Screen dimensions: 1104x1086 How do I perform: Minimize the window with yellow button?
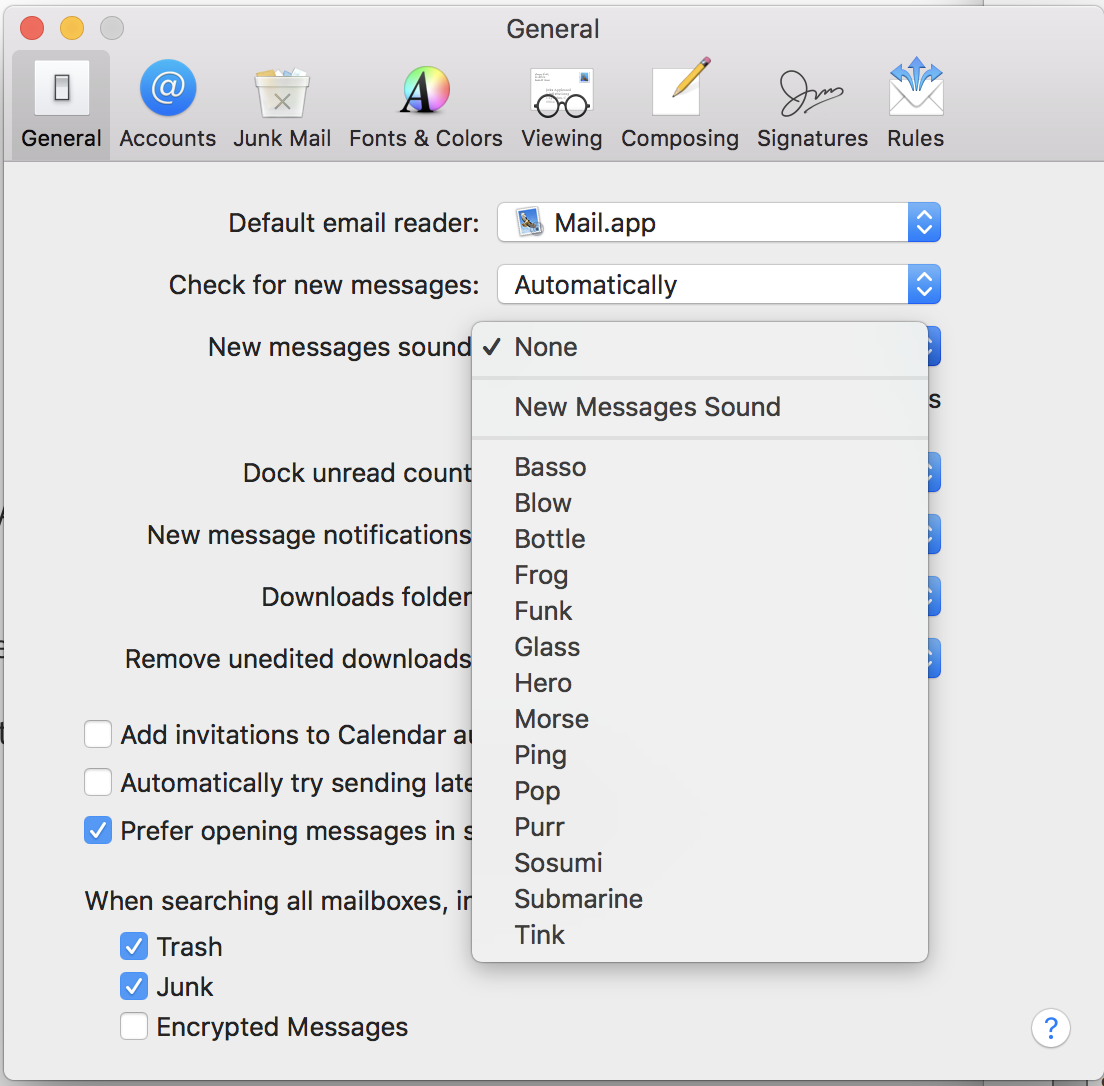[72, 28]
